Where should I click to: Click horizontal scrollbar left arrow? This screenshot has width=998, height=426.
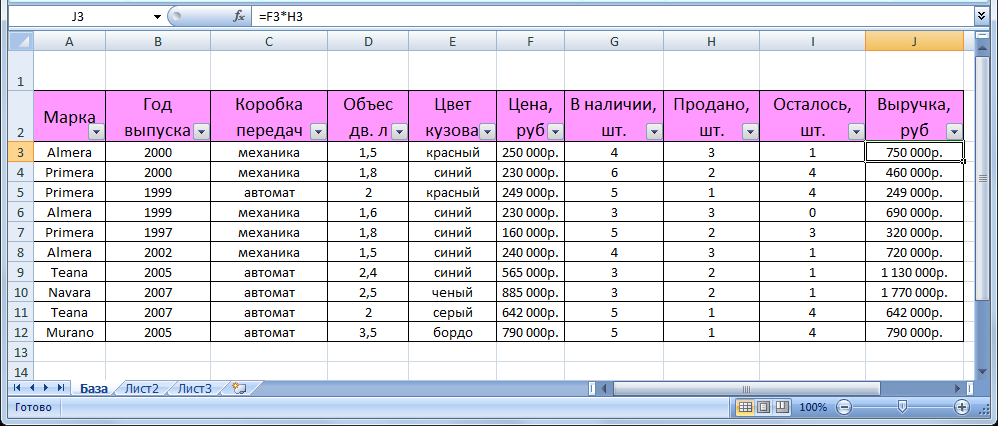(606, 388)
